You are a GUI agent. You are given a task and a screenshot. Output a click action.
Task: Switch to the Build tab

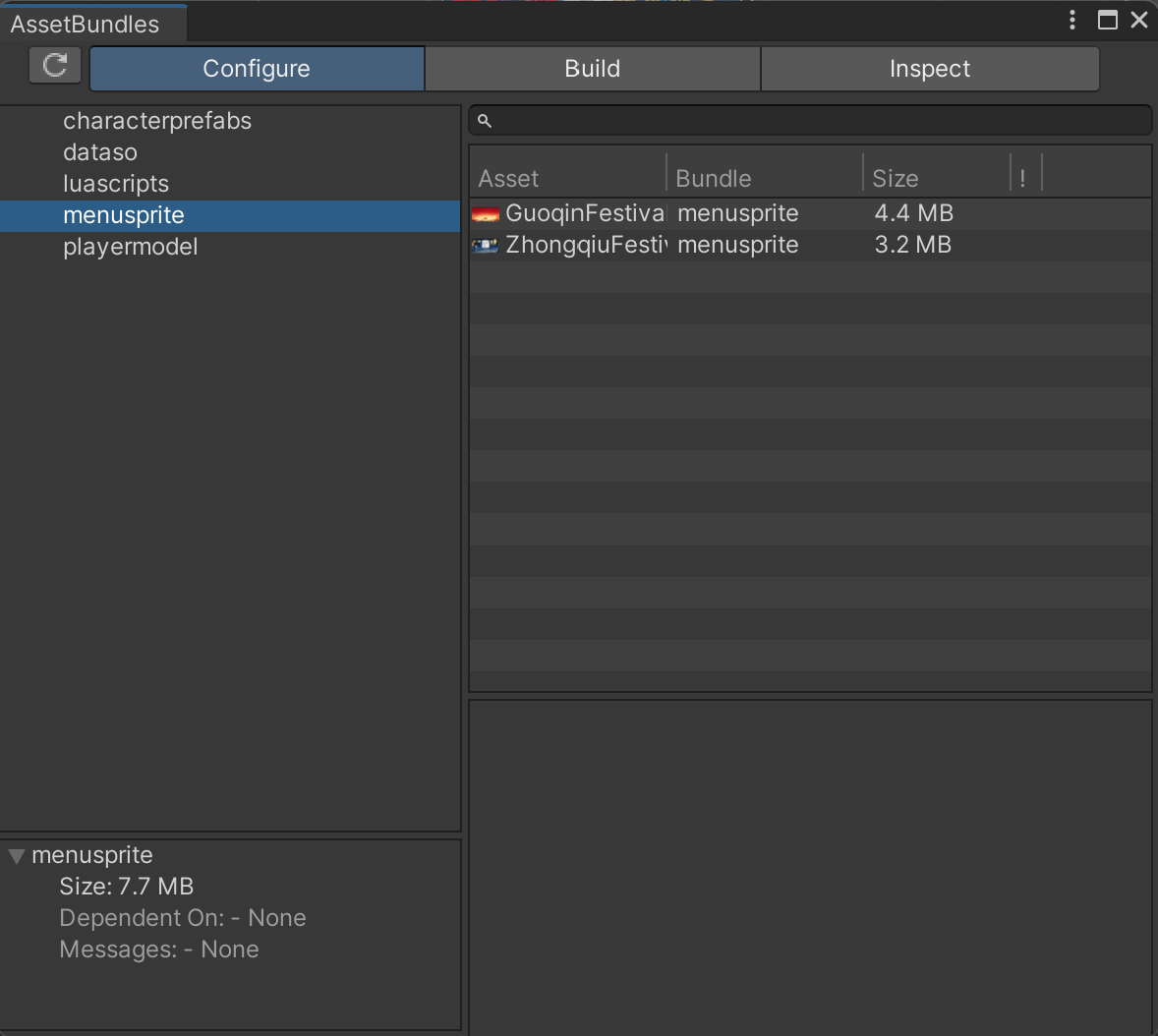point(593,69)
